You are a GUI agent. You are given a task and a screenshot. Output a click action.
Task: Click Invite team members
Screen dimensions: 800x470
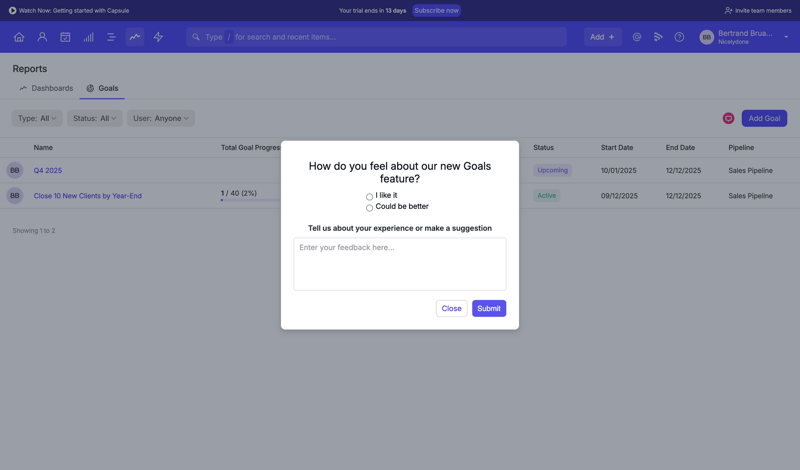pyautogui.click(x=758, y=10)
